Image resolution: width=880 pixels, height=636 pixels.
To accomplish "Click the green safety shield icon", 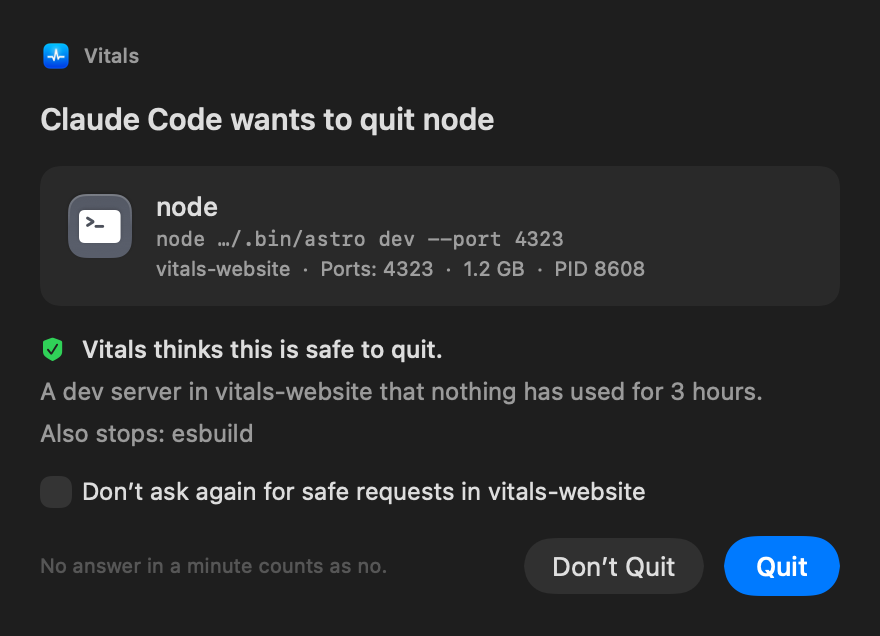I will pos(53,350).
